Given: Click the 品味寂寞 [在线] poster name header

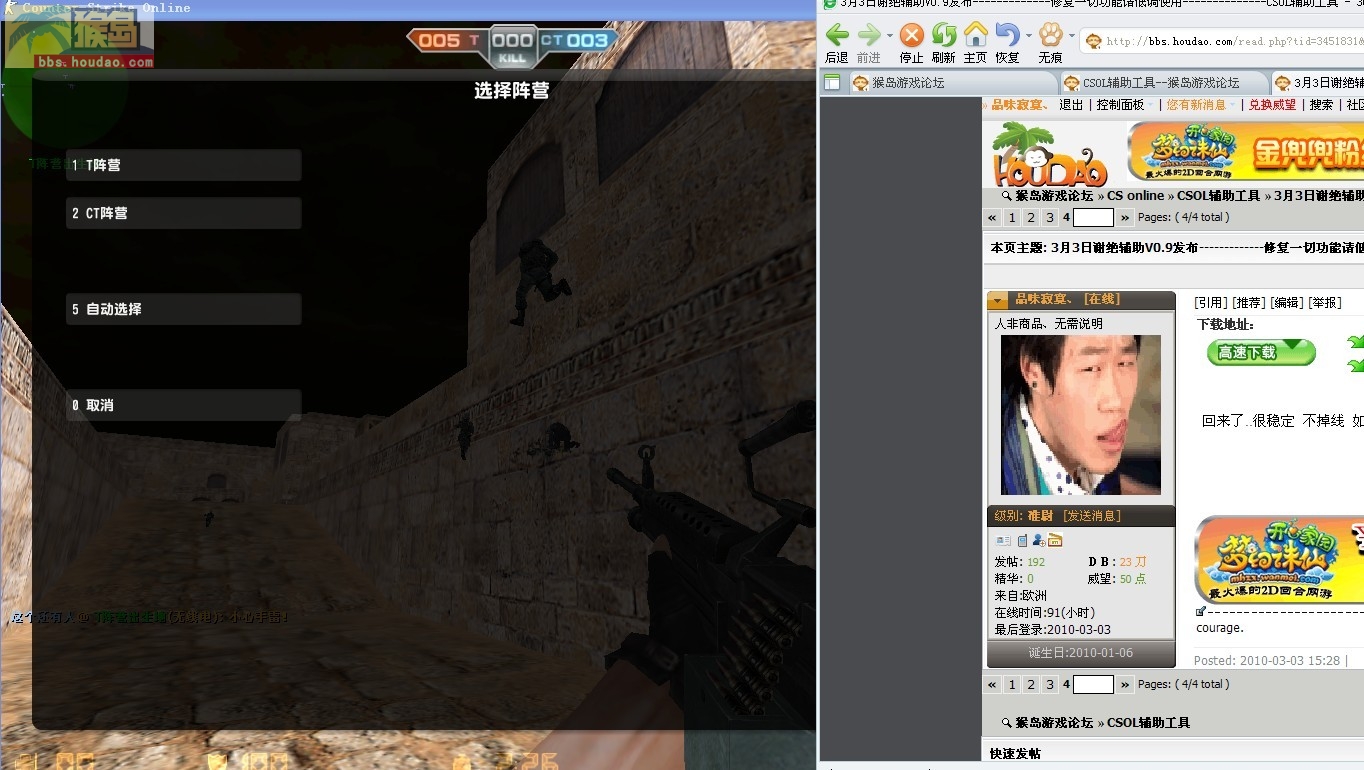Looking at the screenshot, I should (1068, 300).
